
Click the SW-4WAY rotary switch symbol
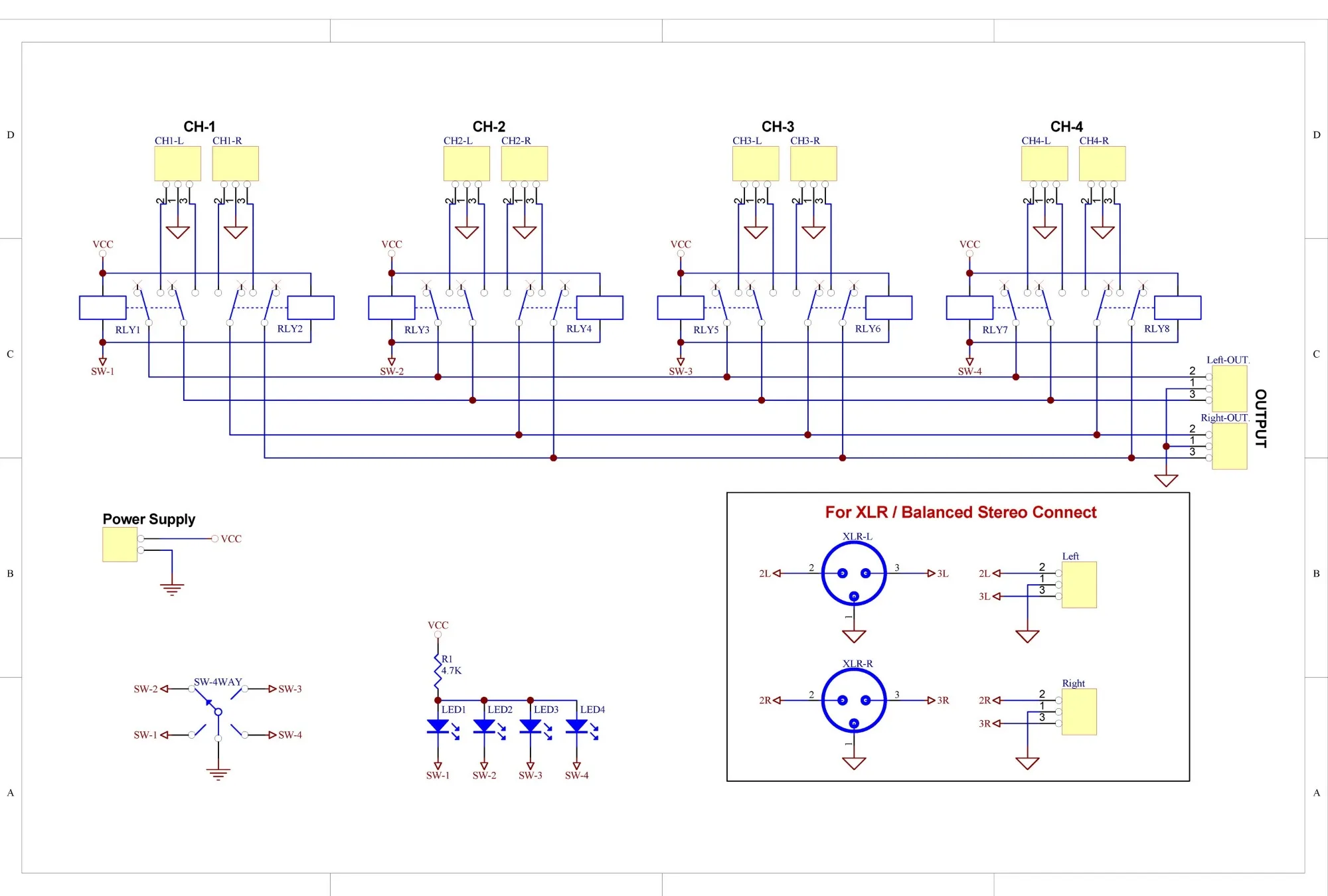point(218,711)
